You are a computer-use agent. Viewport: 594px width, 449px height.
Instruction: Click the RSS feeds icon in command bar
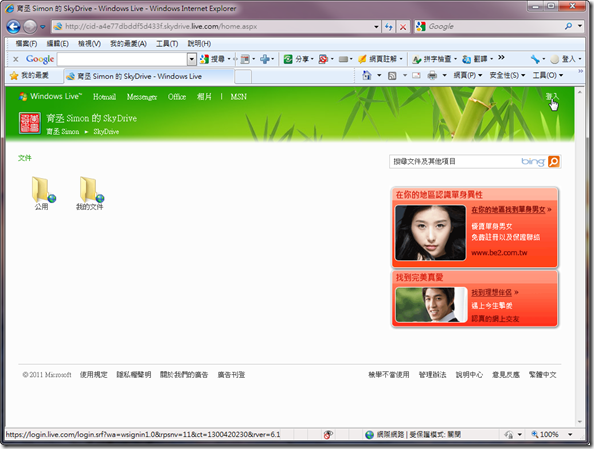[392, 76]
